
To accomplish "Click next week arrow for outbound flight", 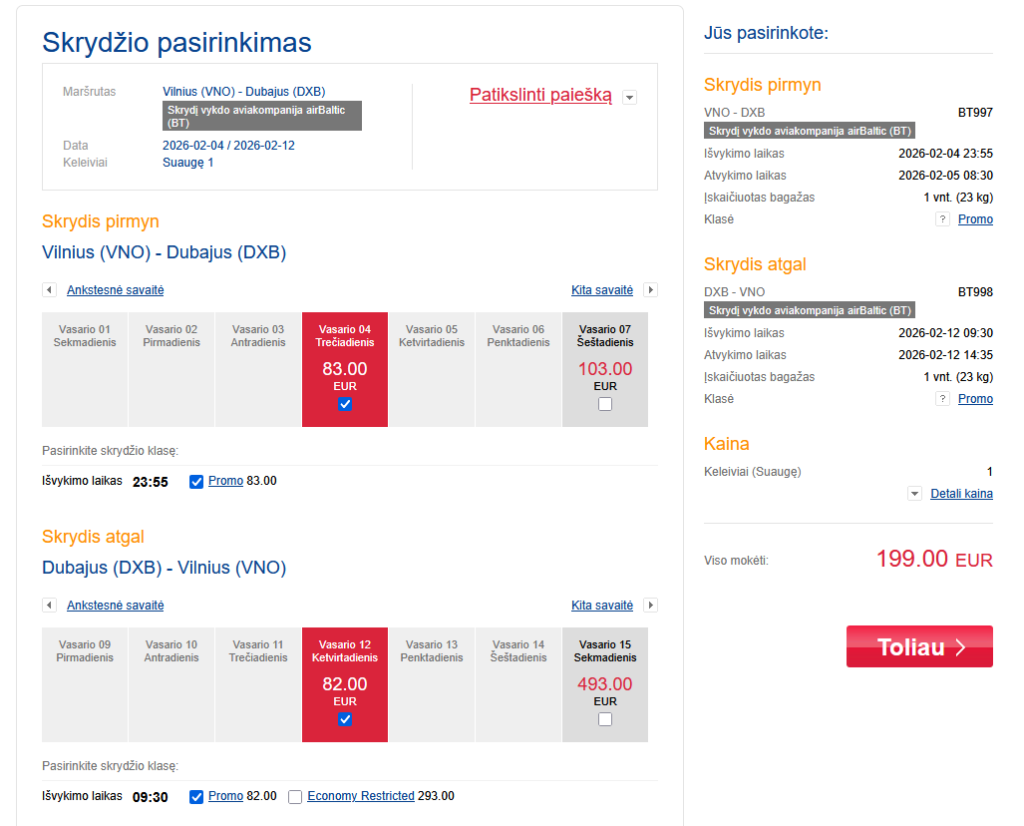I will coord(651,290).
